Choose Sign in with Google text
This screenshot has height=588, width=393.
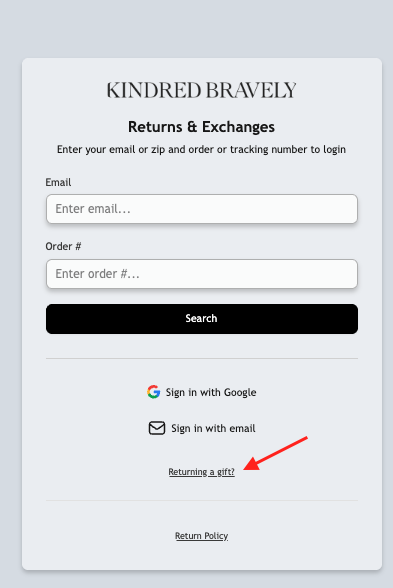click(211, 392)
